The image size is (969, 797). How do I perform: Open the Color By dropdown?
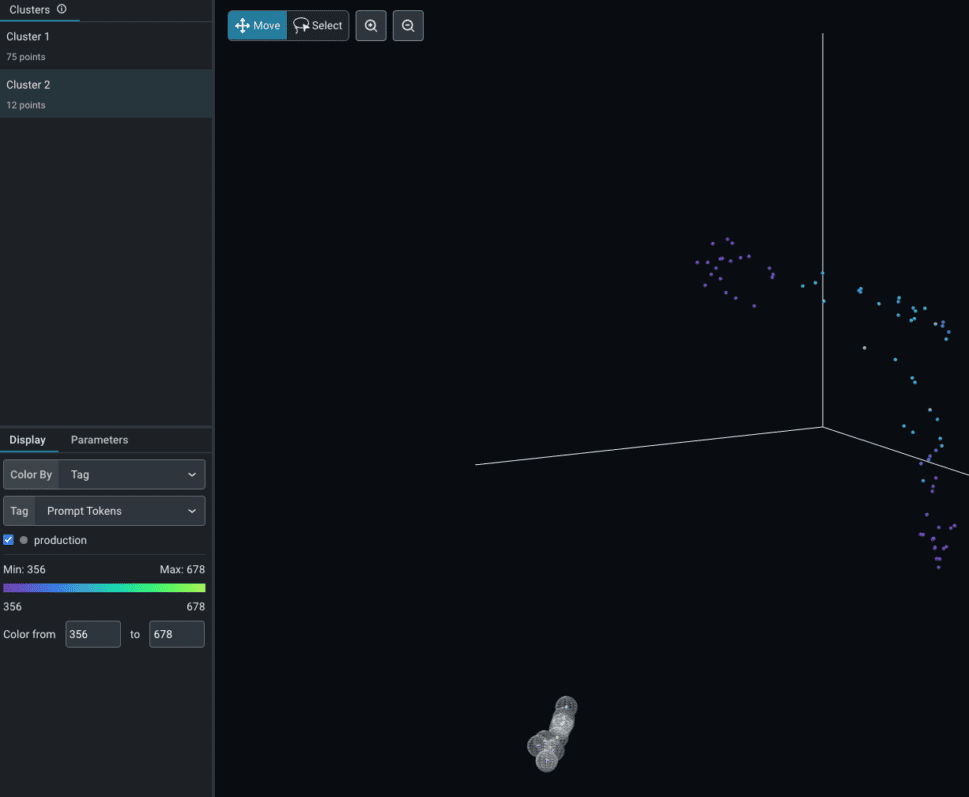131,475
